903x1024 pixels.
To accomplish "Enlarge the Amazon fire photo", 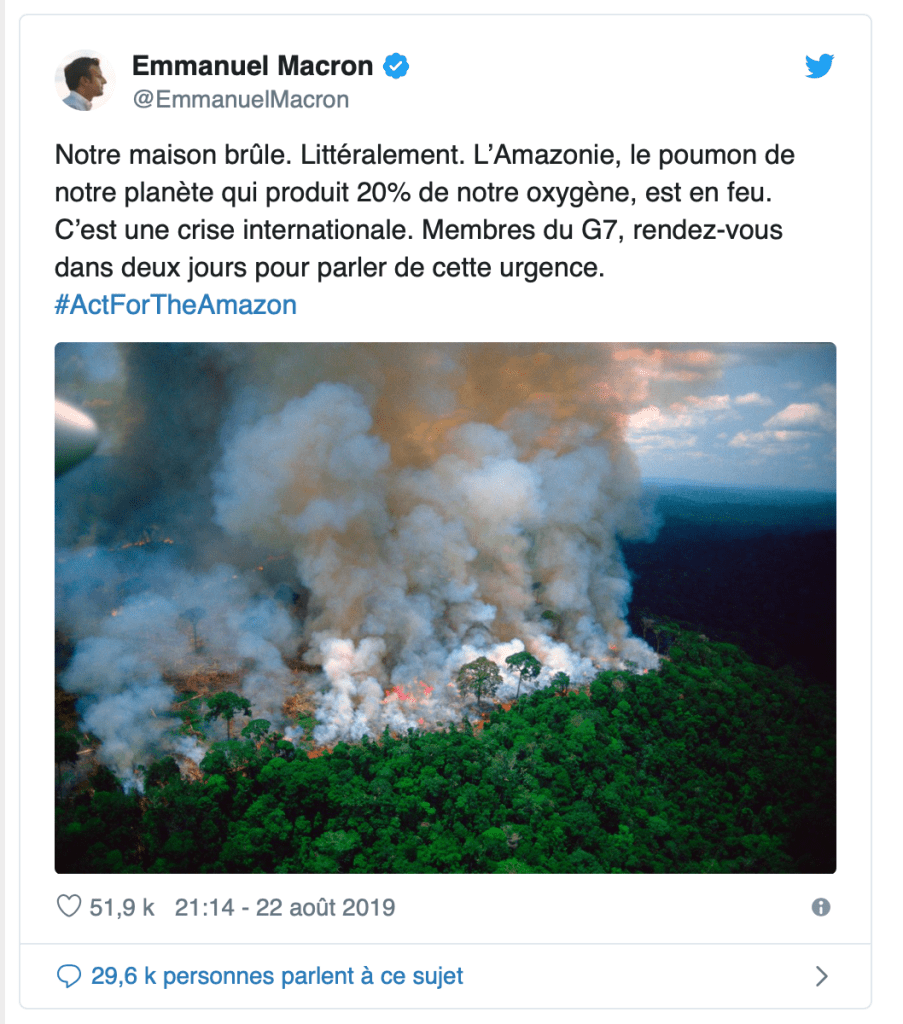I will click(445, 608).
